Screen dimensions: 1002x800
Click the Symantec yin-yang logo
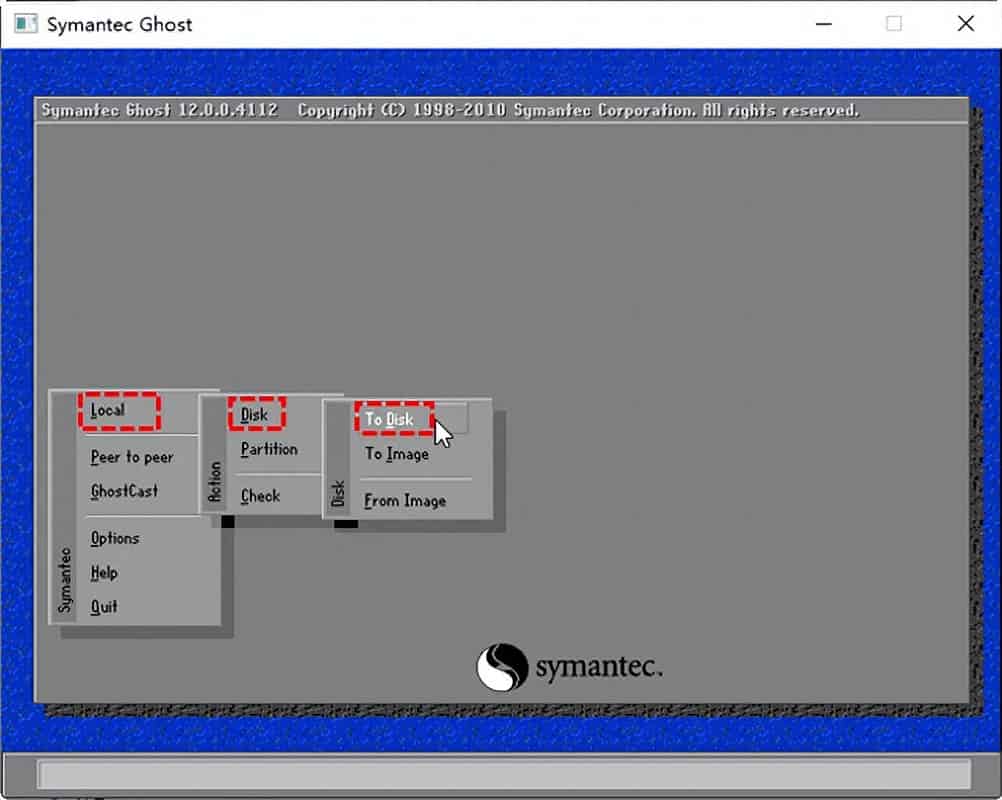pos(502,667)
